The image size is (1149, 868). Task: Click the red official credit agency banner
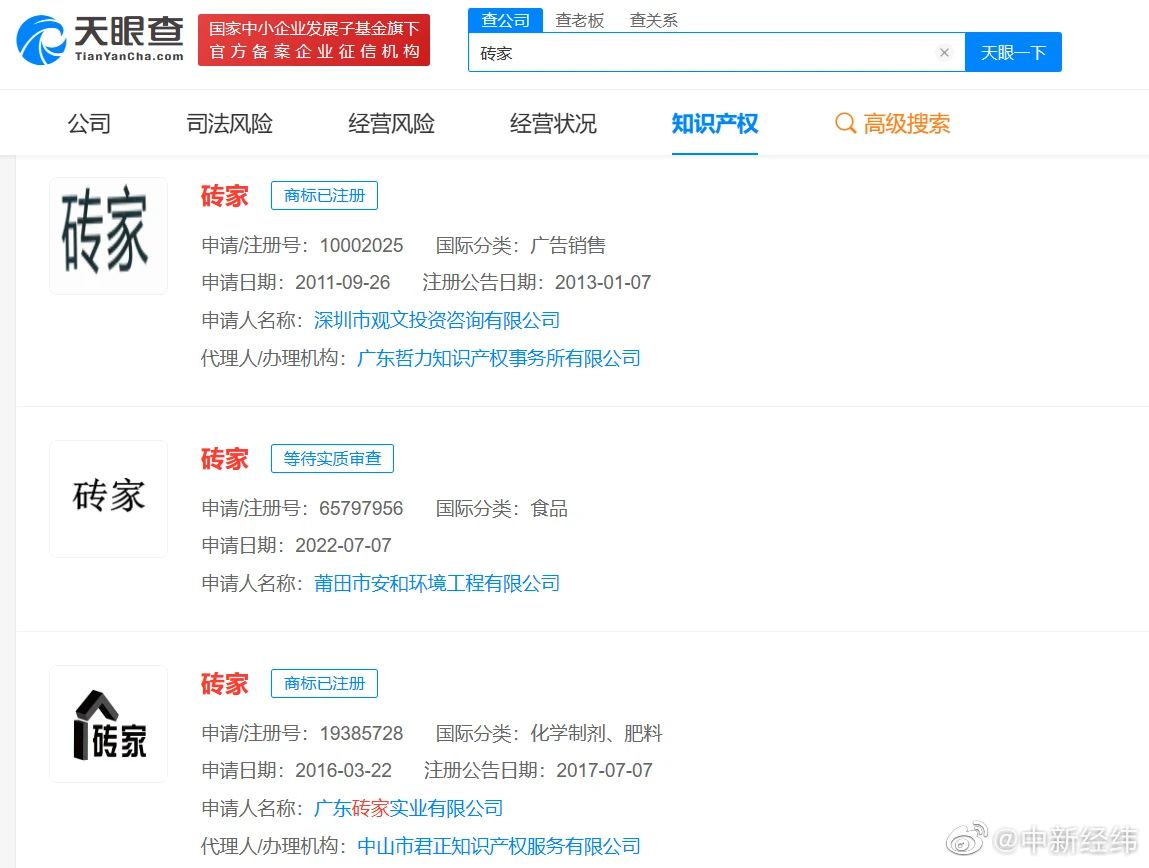[314, 40]
